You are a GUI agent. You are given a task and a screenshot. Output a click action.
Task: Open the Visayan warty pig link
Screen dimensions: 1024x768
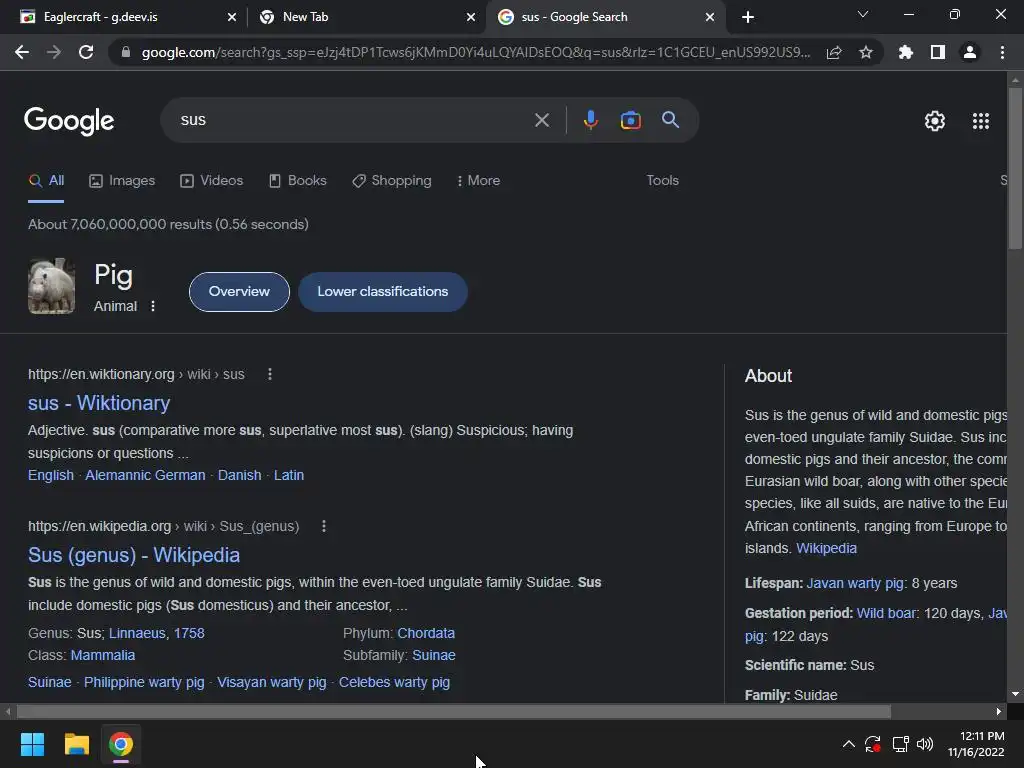(272, 682)
